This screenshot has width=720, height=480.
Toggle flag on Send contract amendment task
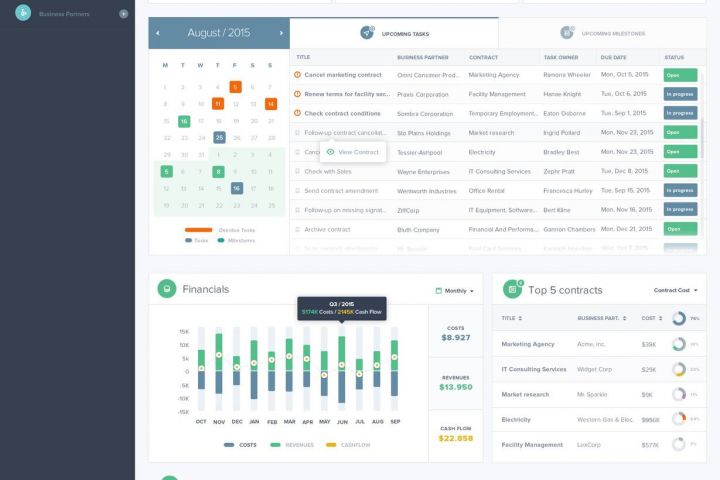click(x=298, y=191)
